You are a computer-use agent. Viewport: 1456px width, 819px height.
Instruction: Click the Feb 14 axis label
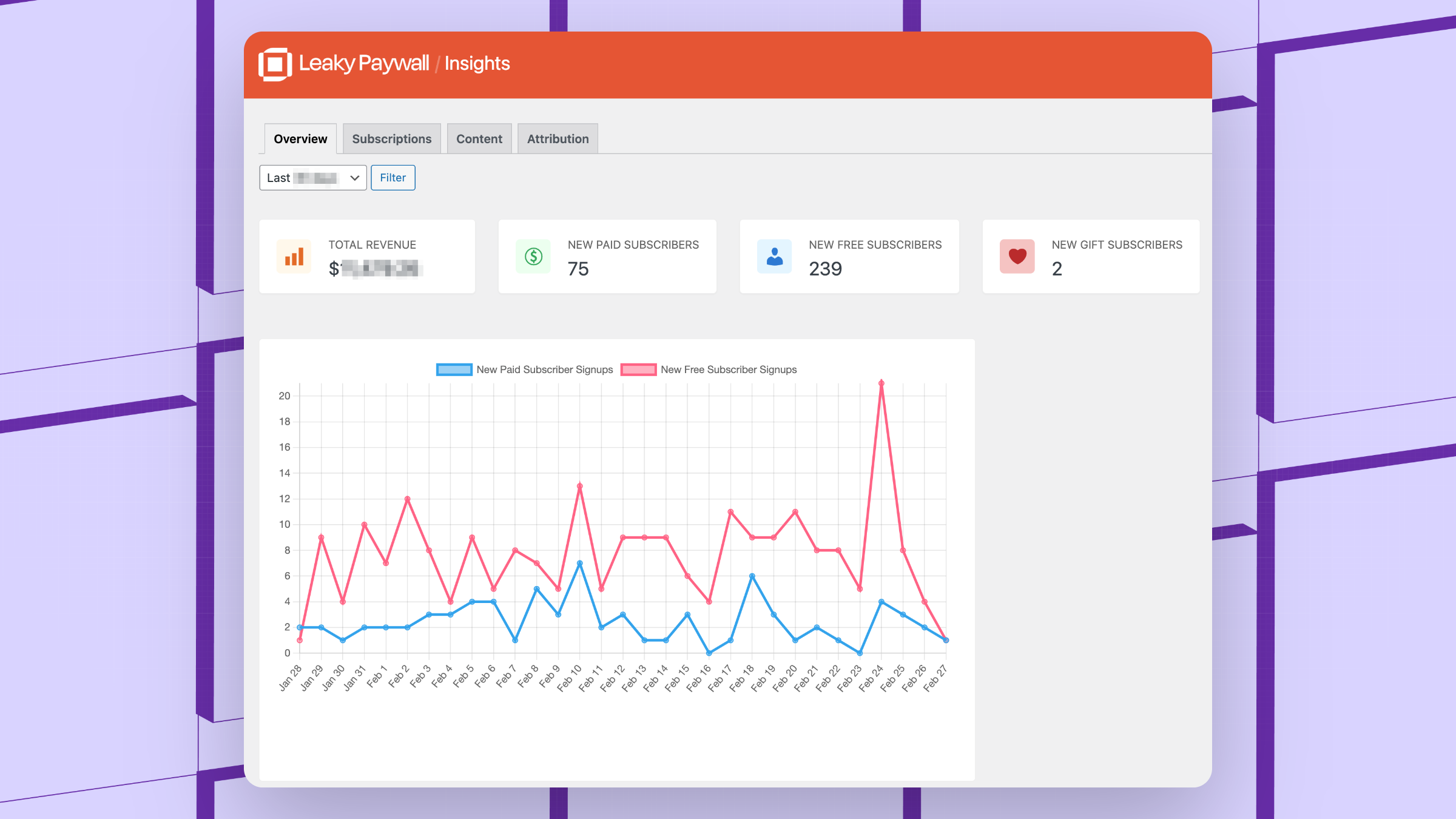pos(656,678)
